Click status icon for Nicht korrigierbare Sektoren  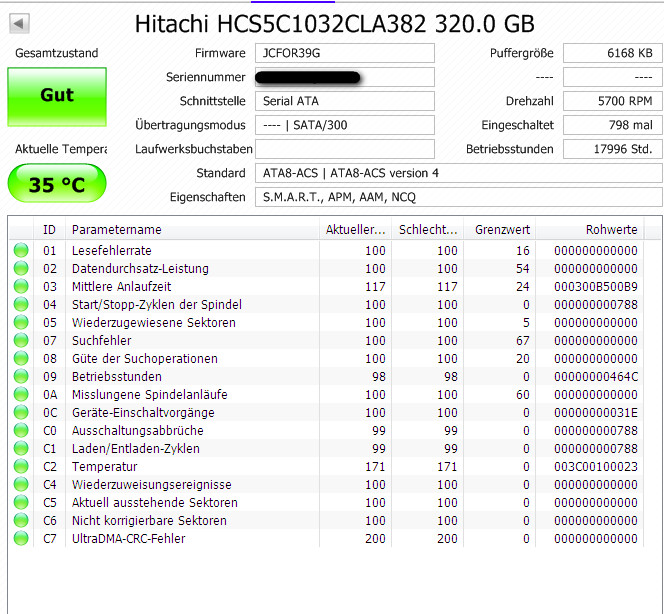click(21, 520)
